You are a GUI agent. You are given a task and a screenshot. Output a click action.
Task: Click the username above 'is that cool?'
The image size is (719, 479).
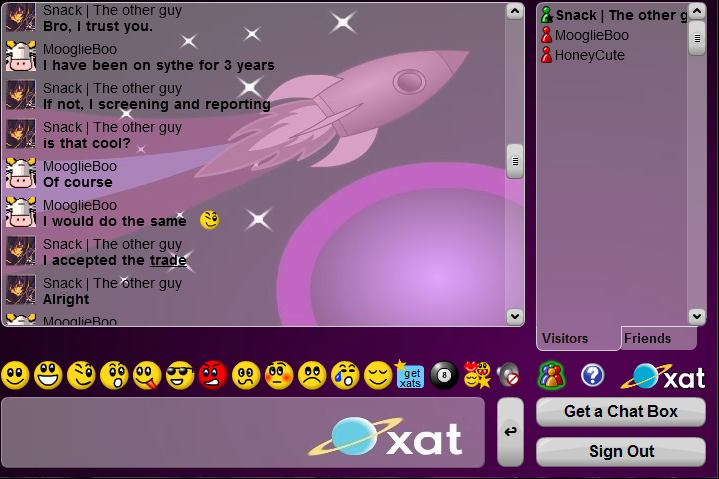[112, 127]
